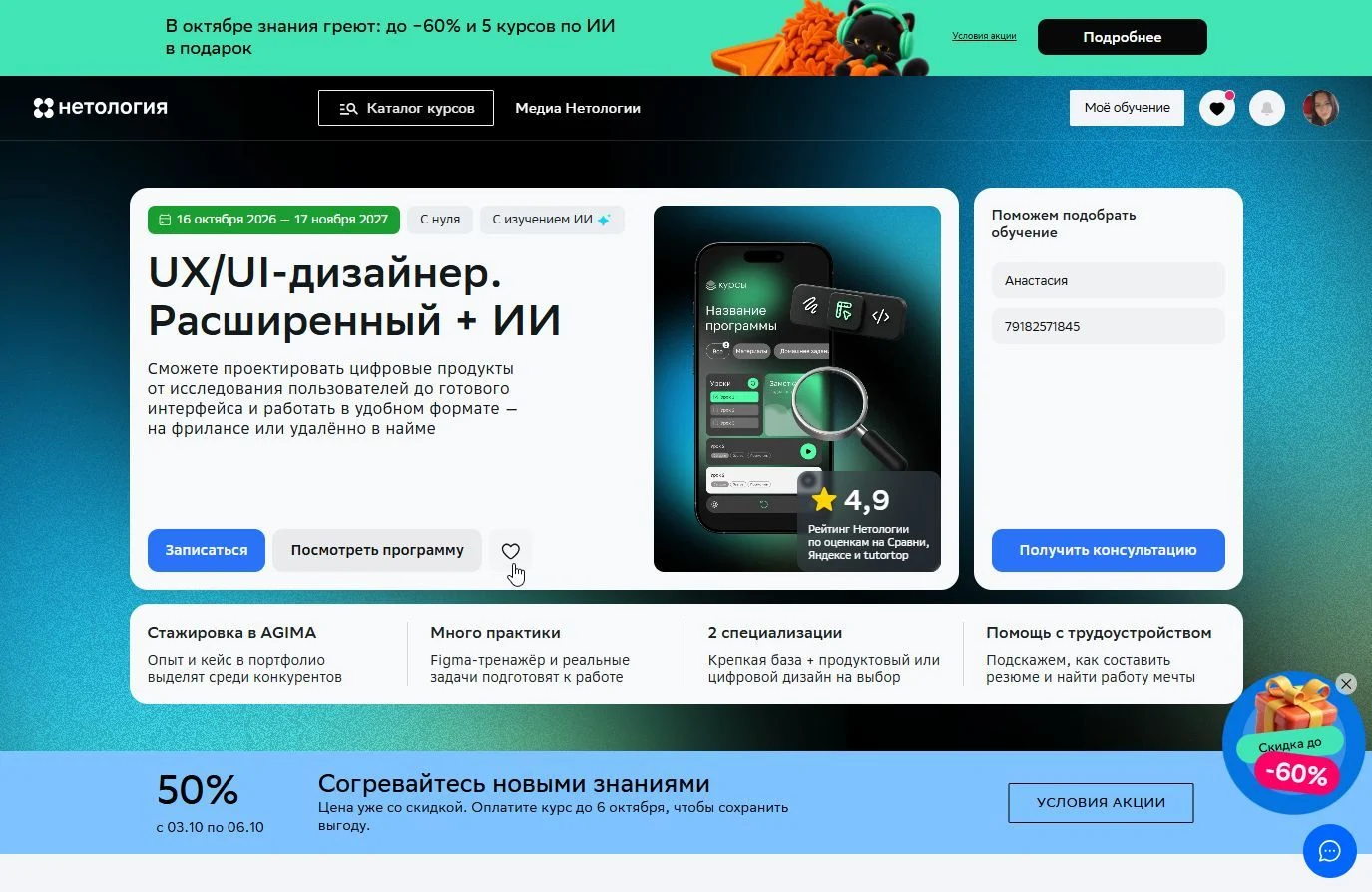The image size is (1372, 892).
Task: Click the yellow star rating icon
Action: (x=824, y=499)
